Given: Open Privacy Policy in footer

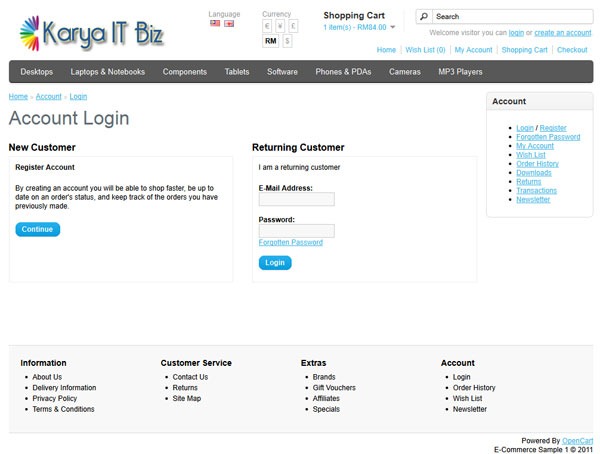Looking at the screenshot, I should (55, 398).
